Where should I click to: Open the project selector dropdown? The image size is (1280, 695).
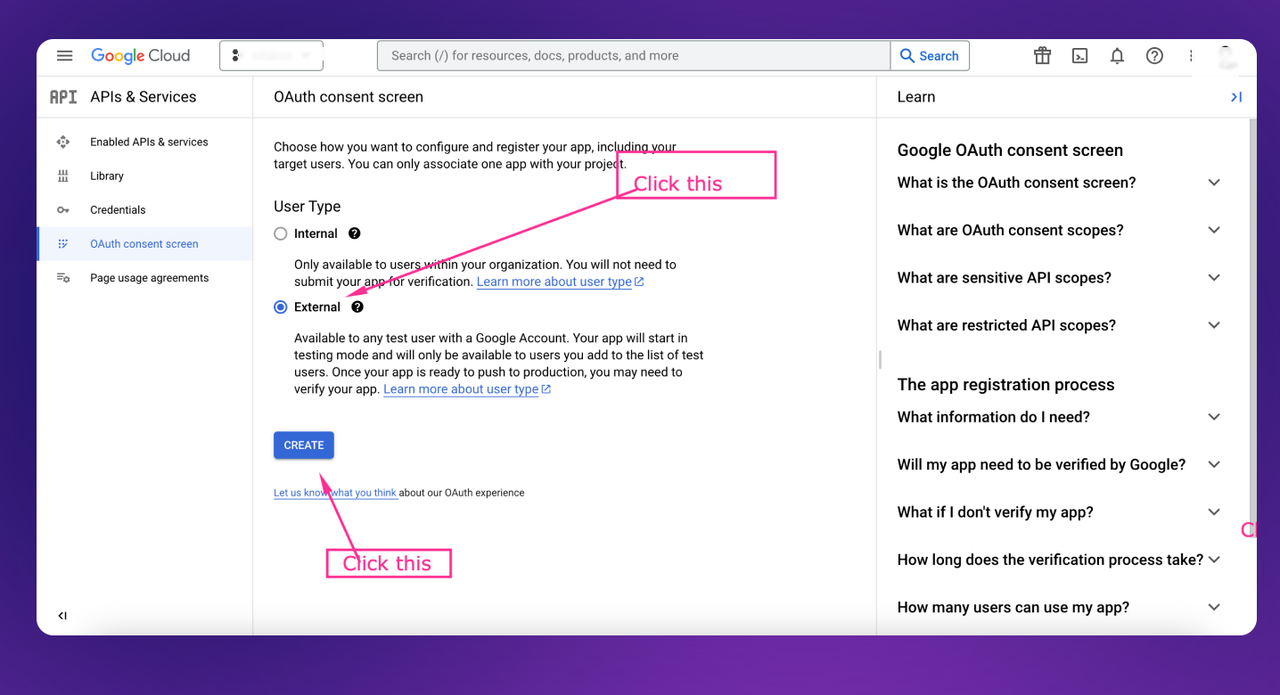[271, 56]
